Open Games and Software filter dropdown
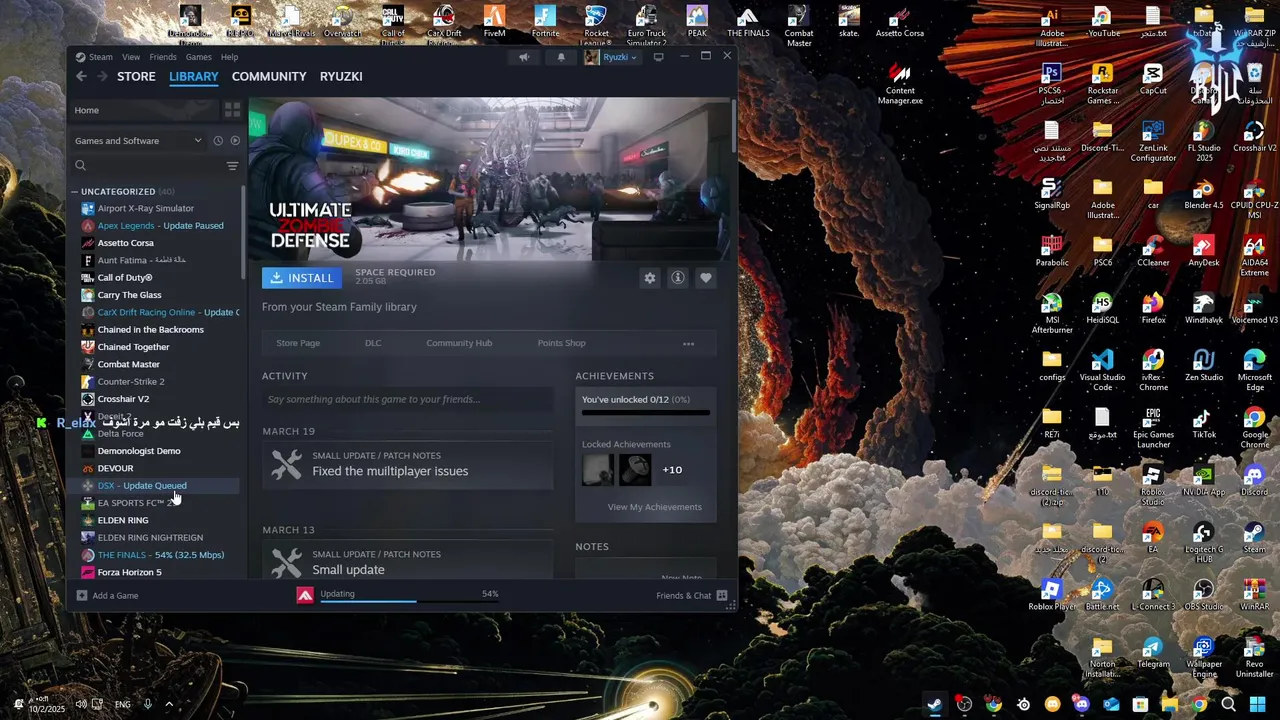Screen dimensions: 1280x720 138,141
